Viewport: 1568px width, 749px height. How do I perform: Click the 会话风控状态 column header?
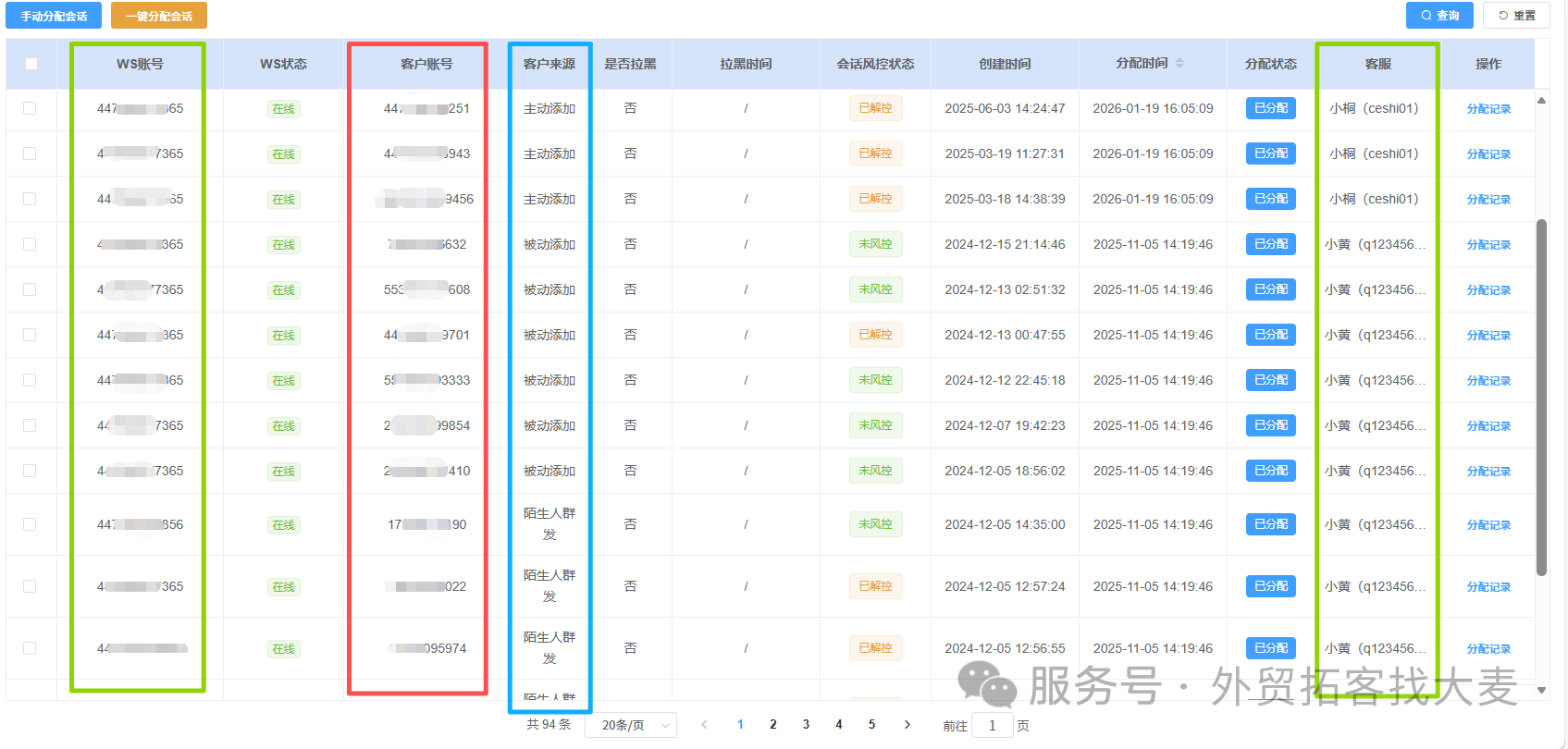point(875,64)
